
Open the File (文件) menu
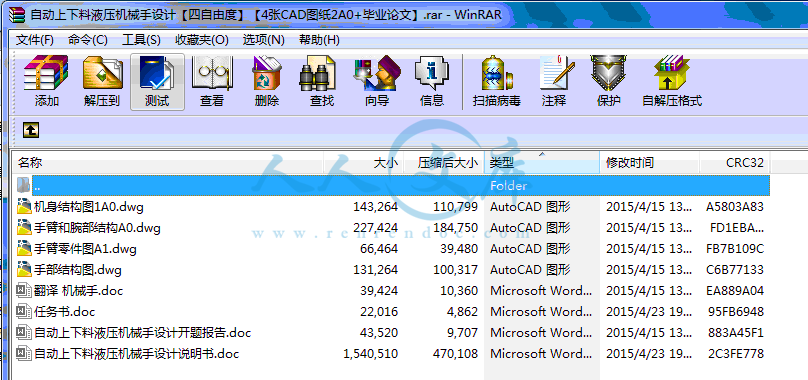point(35,40)
